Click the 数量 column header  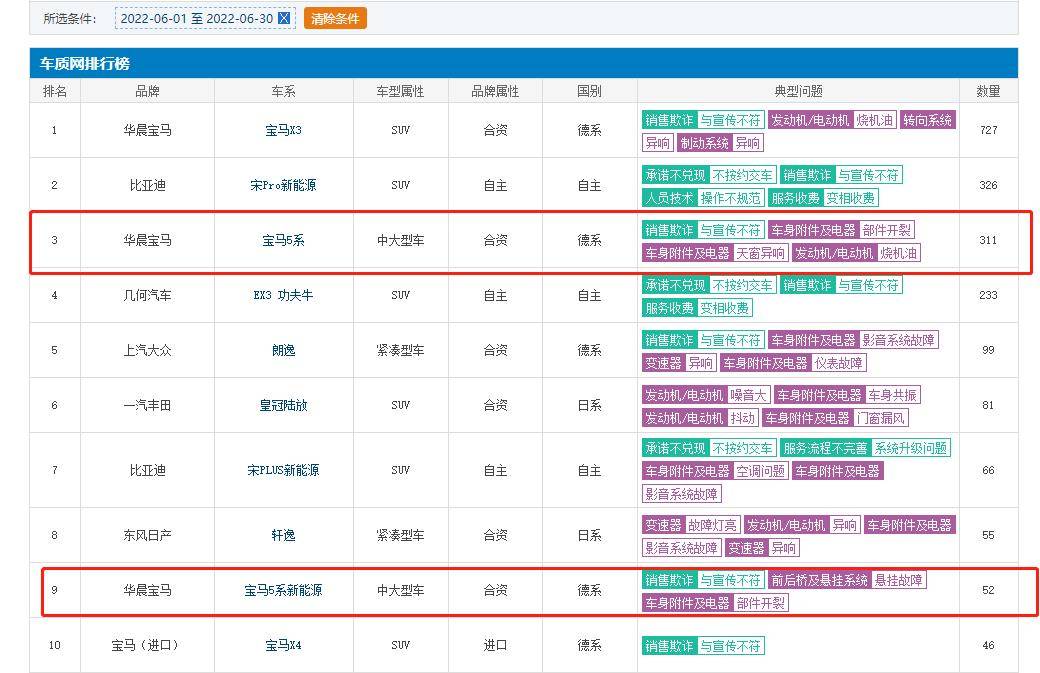pyautogui.click(x=988, y=92)
